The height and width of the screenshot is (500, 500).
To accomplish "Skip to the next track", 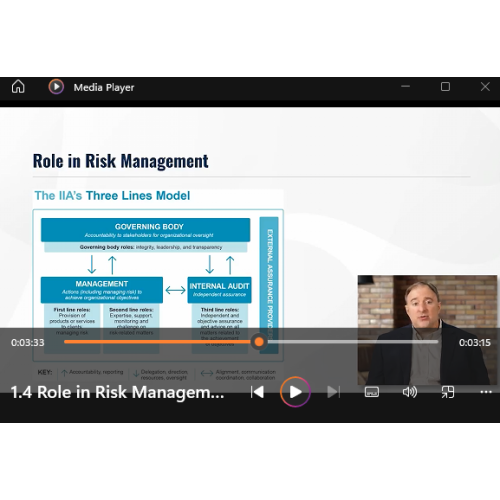I will pyautogui.click(x=333, y=392).
